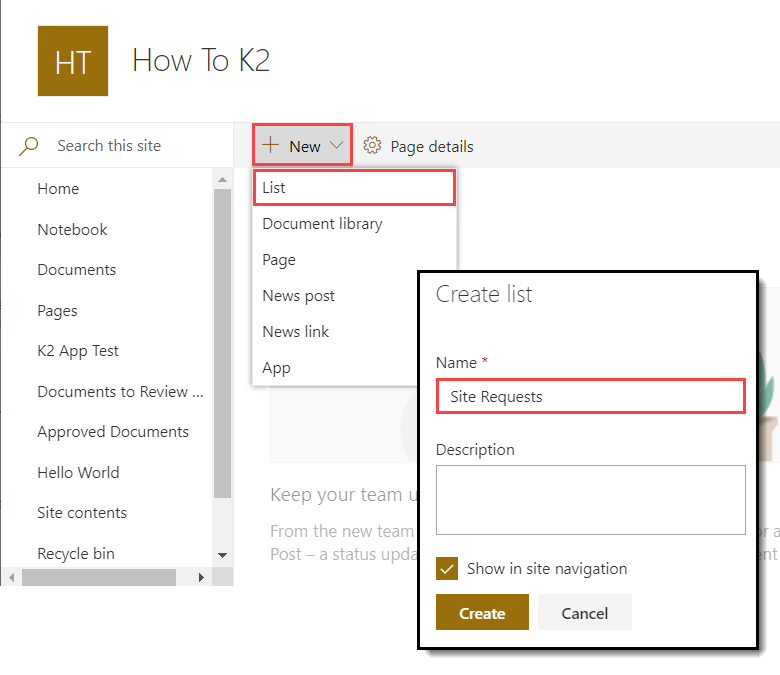
Task: Select List from the New menu
Action: (x=354, y=188)
